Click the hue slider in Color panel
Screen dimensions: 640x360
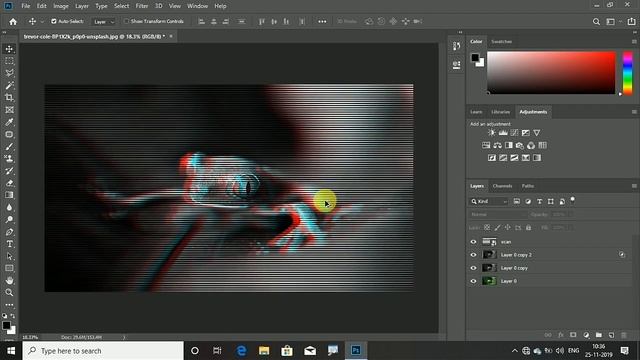[628, 73]
